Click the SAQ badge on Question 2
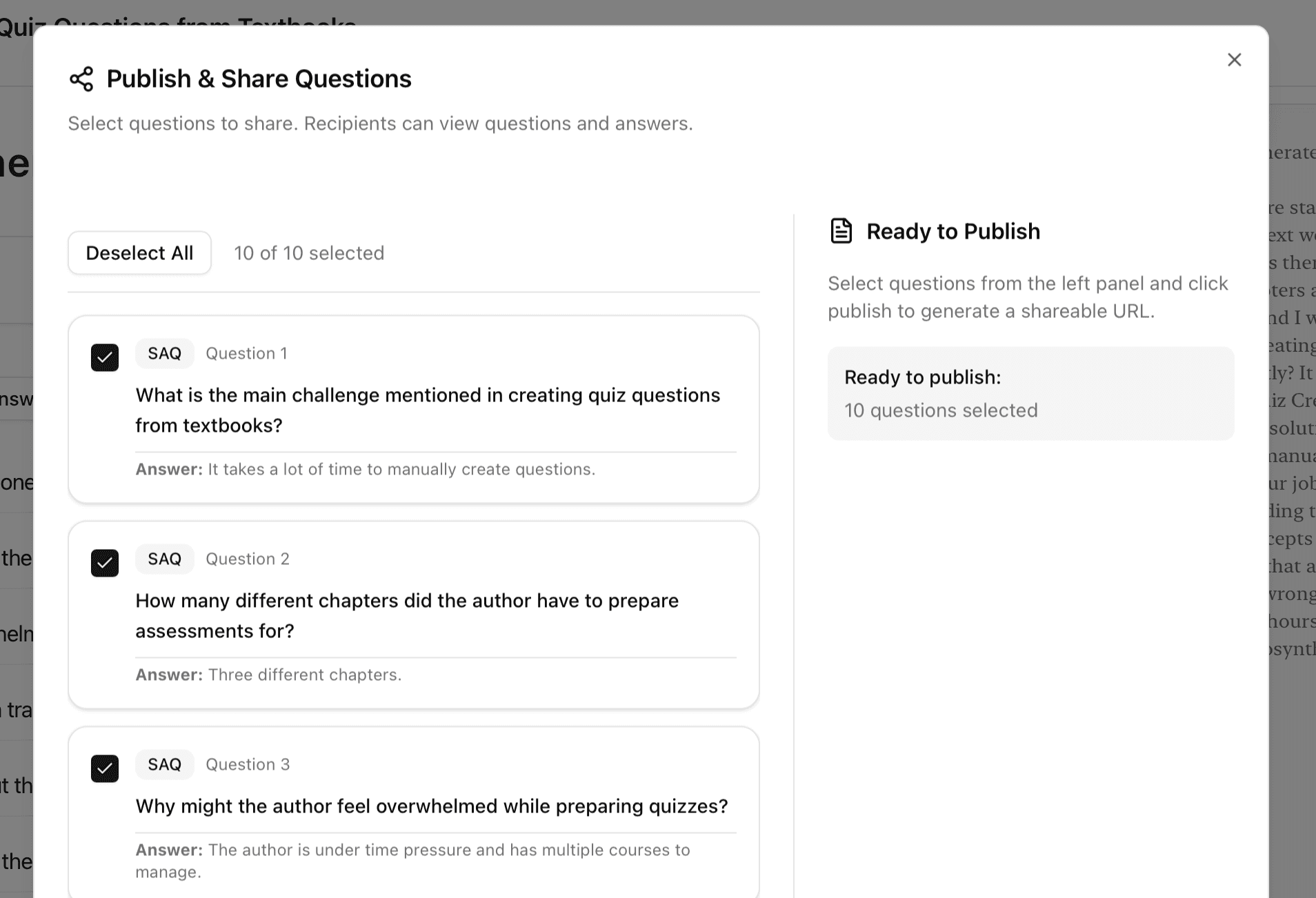The width and height of the screenshot is (1316, 898). pyautogui.click(x=164, y=559)
